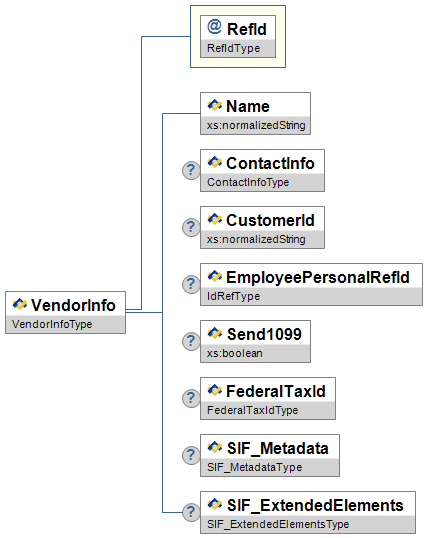Click the optional marker beside ContactInfo

coord(191,170)
